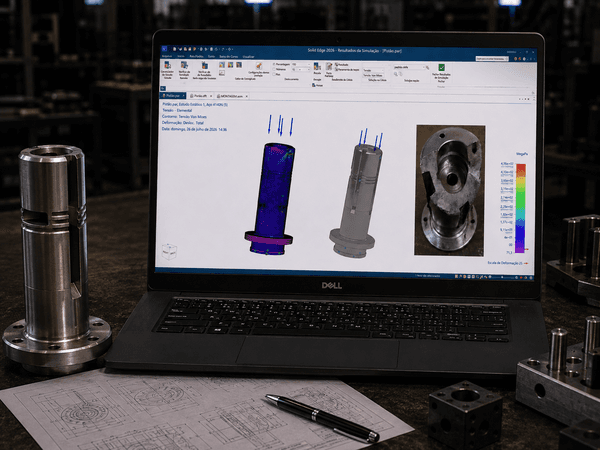
Task: Switch to the Pistão.dft document tab
Action: pos(200,96)
